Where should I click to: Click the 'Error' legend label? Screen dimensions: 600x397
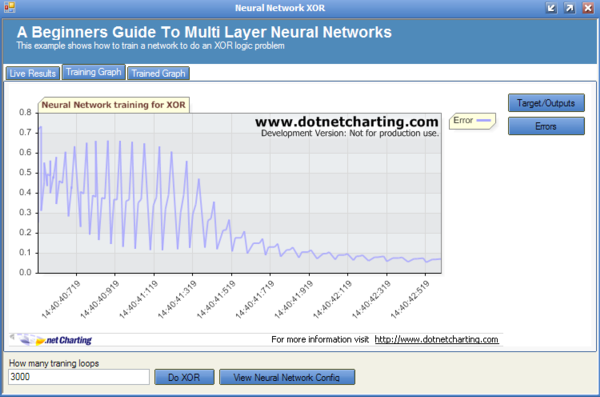[x=463, y=120]
